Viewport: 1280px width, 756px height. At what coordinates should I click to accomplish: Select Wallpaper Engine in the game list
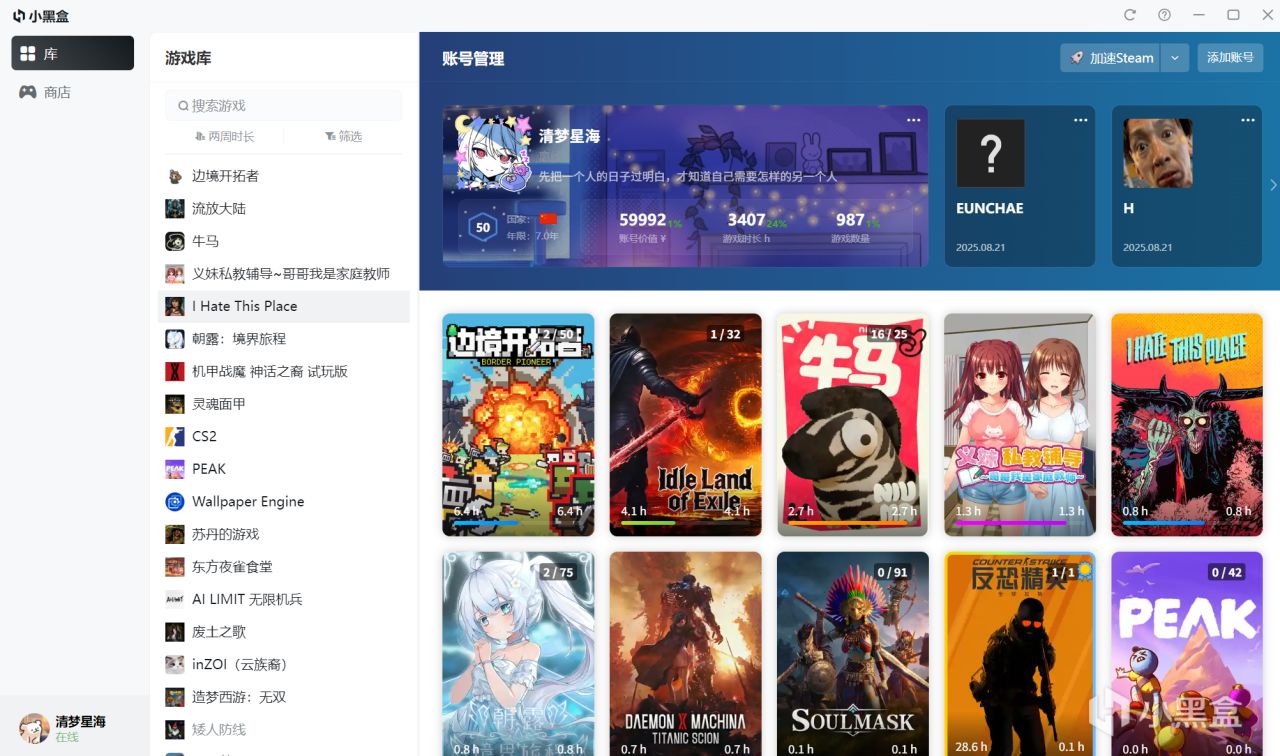(x=284, y=501)
